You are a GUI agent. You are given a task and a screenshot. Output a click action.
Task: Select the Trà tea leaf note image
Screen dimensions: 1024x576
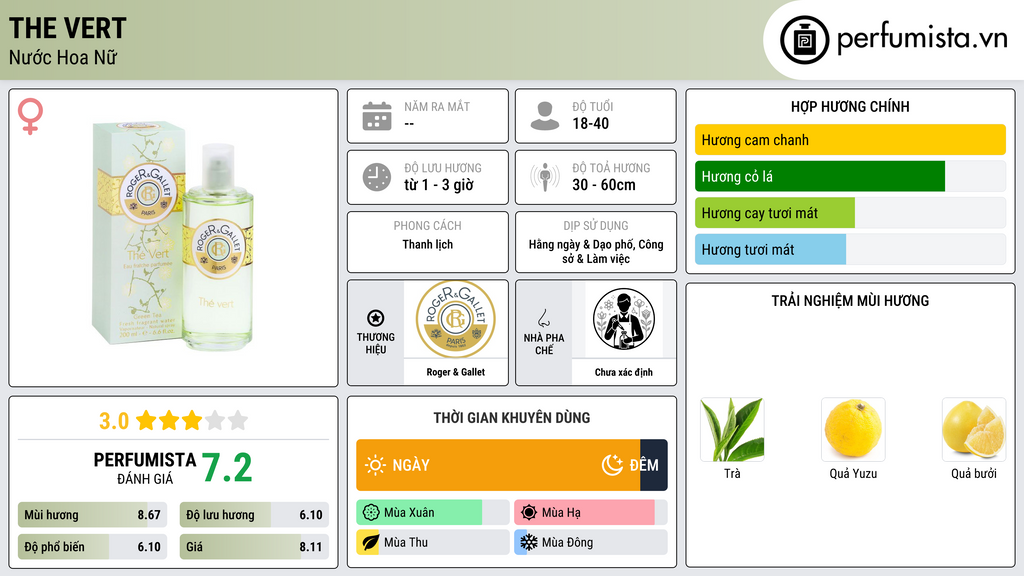coord(732,430)
